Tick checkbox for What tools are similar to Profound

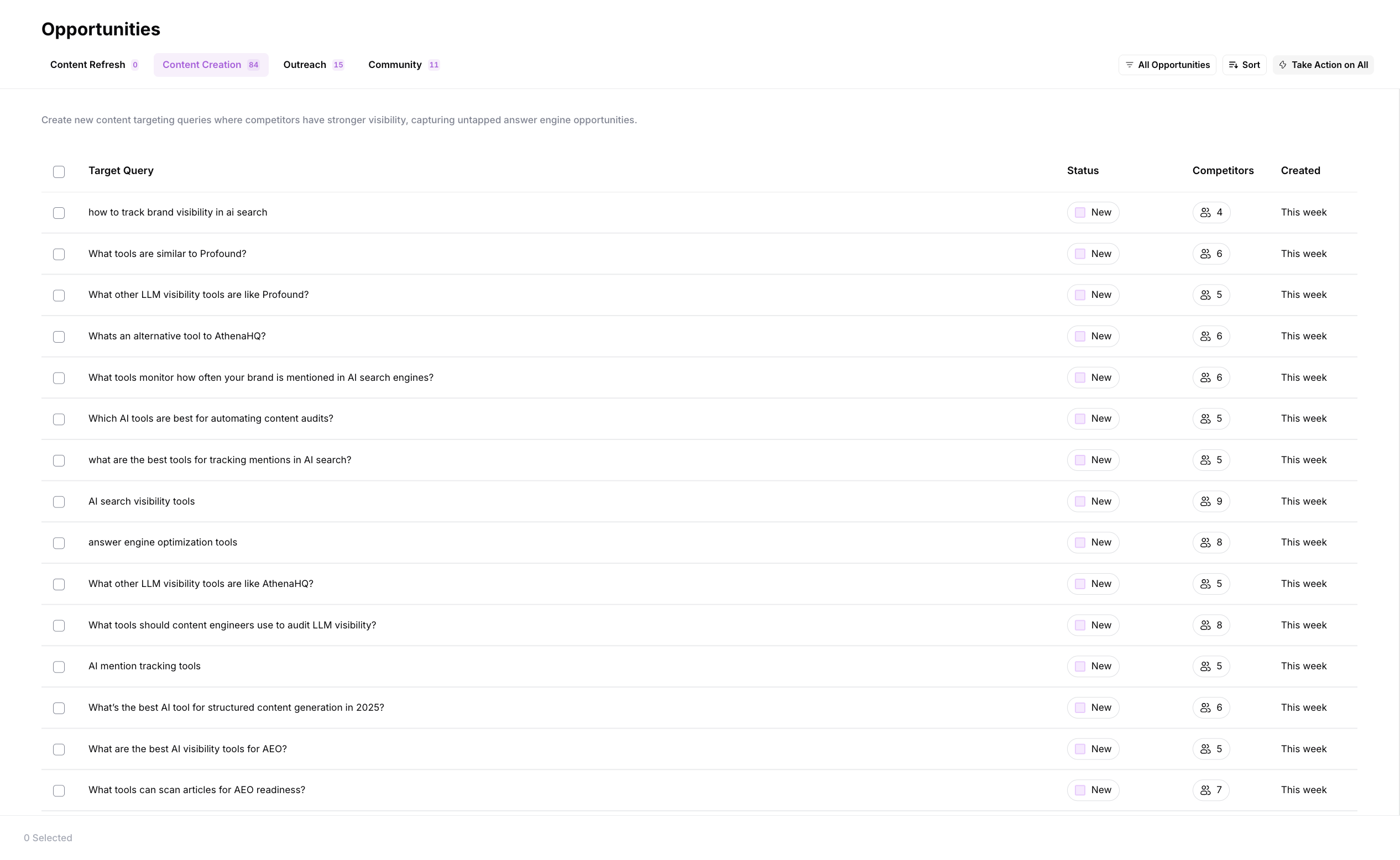pos(59,254)
